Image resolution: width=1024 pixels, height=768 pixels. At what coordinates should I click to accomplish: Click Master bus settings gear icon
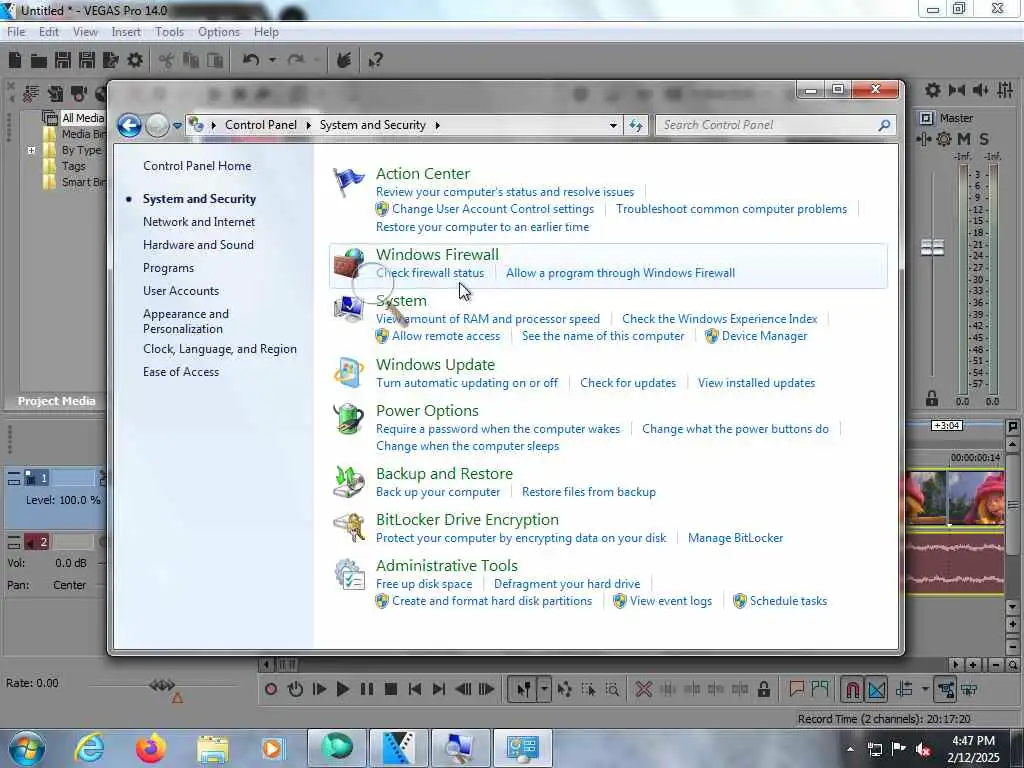click(944, 139)
